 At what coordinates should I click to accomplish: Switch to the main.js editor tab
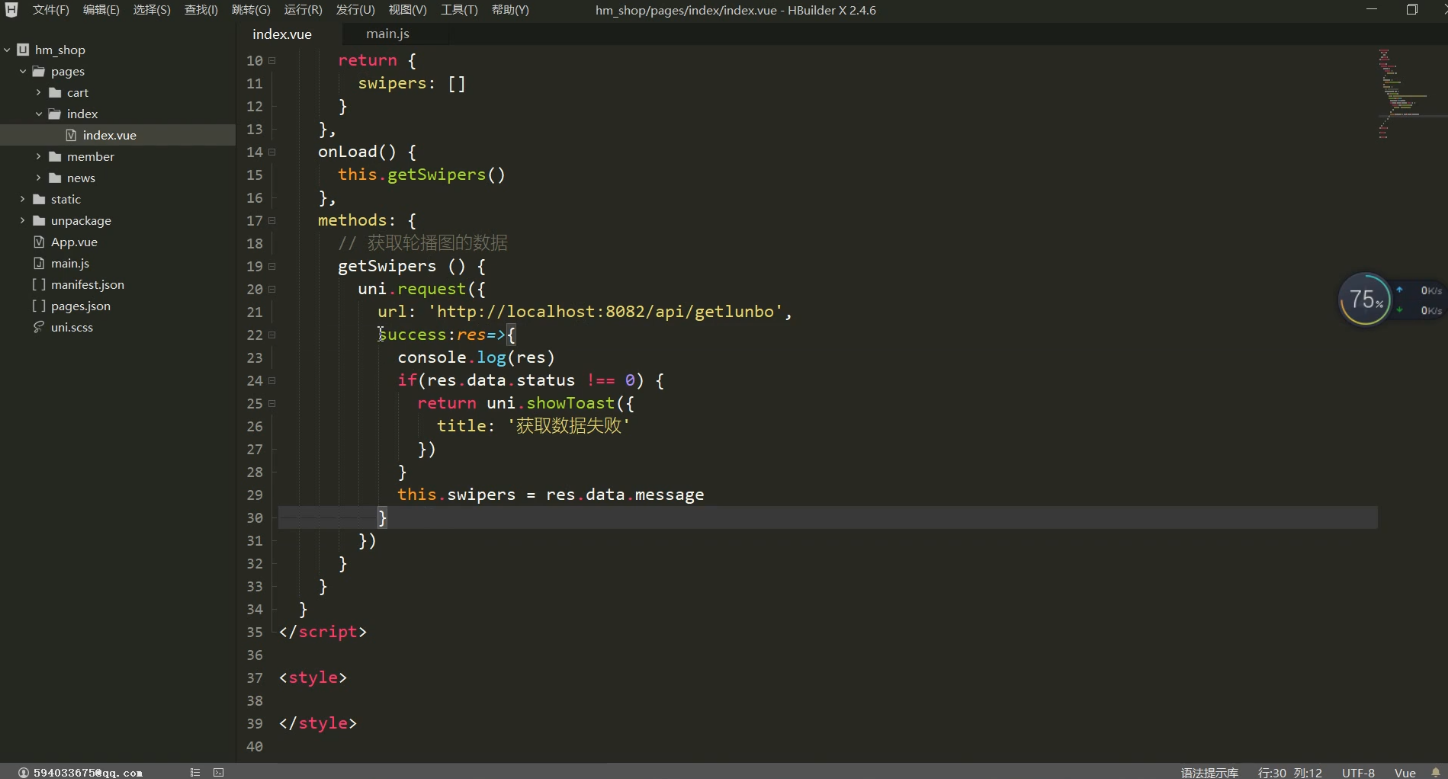point(388,34)
